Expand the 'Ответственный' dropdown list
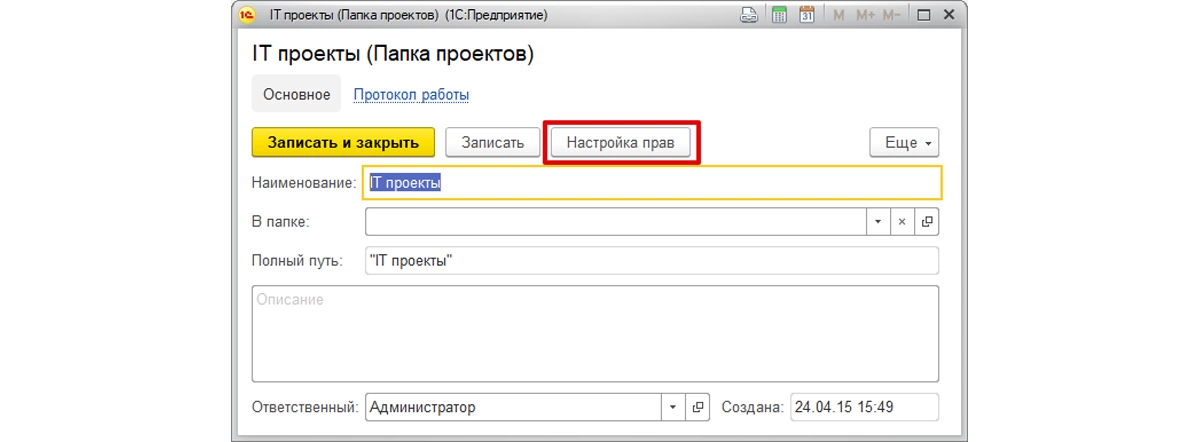 tap(673, 407)
